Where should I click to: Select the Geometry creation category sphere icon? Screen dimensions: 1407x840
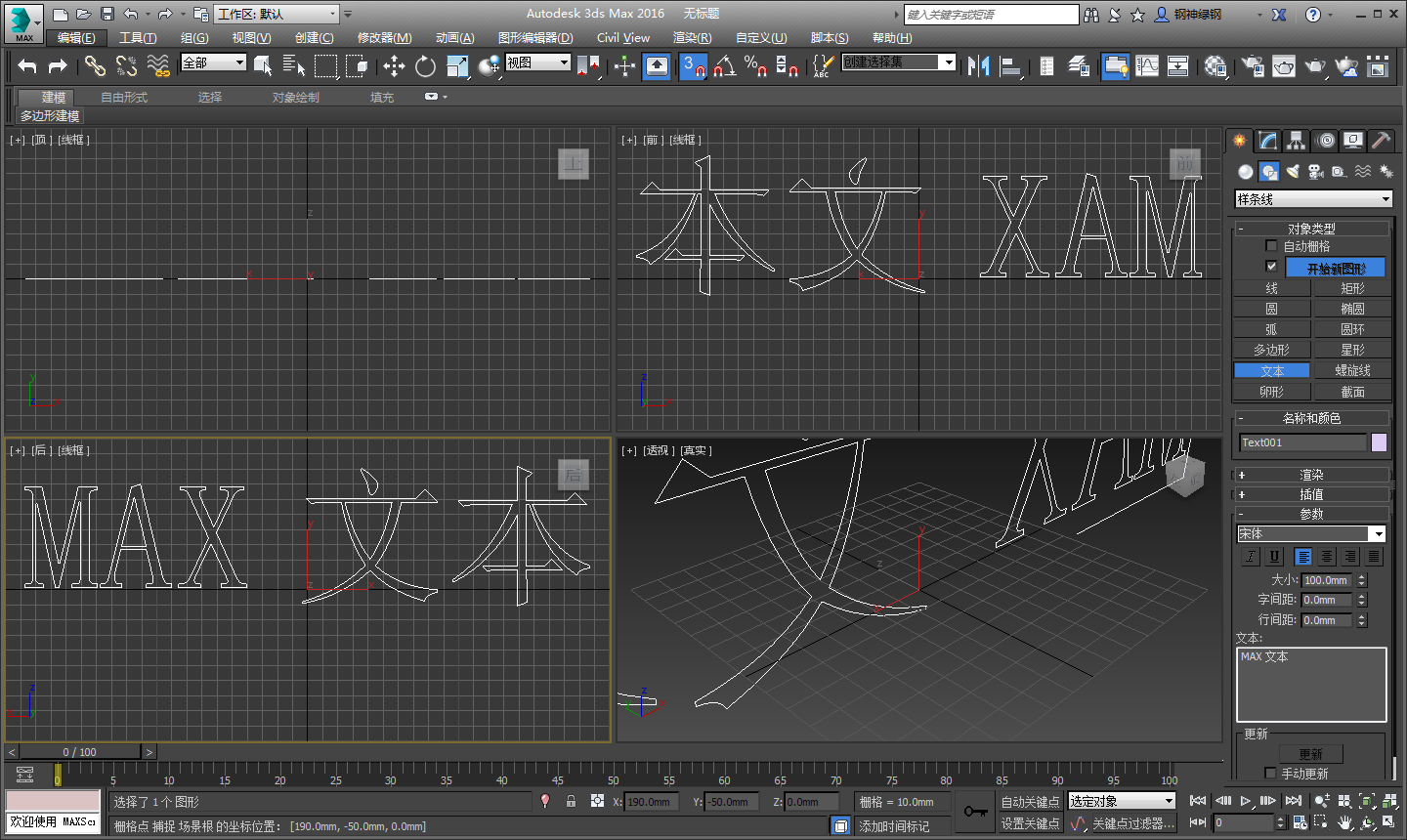[x=1244, y=171]
